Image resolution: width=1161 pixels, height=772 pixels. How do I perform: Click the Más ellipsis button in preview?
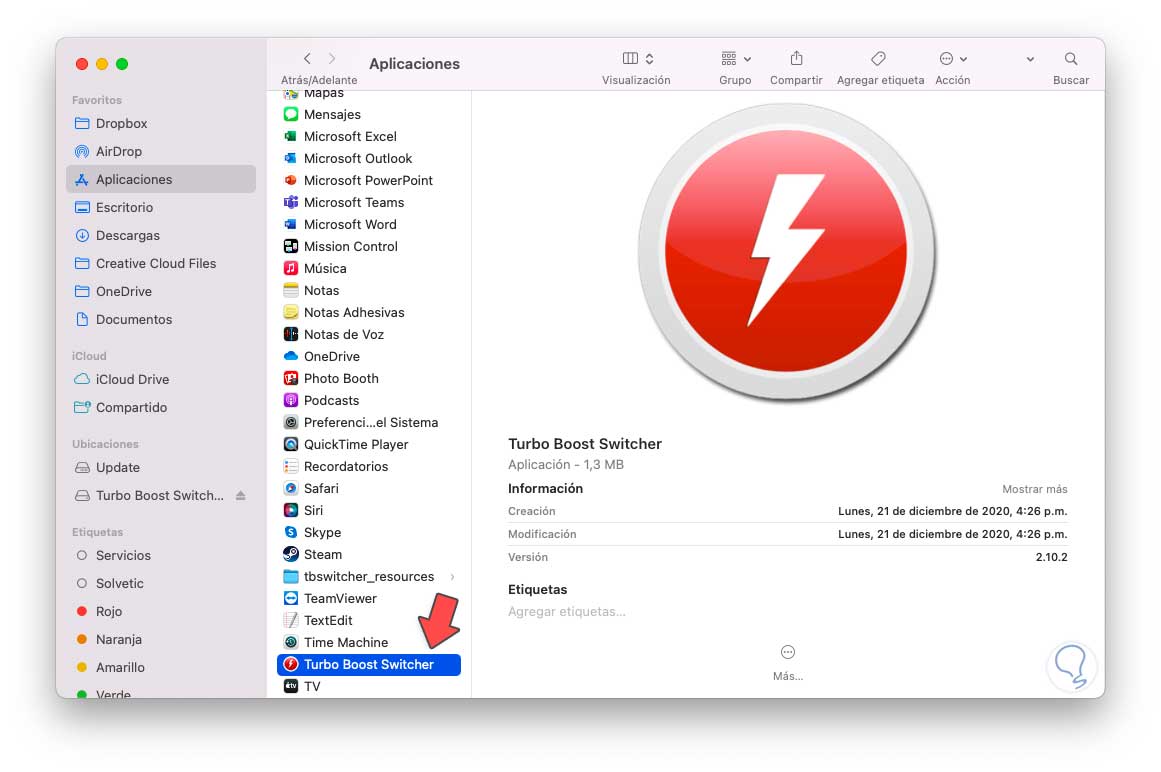[788, 653]
